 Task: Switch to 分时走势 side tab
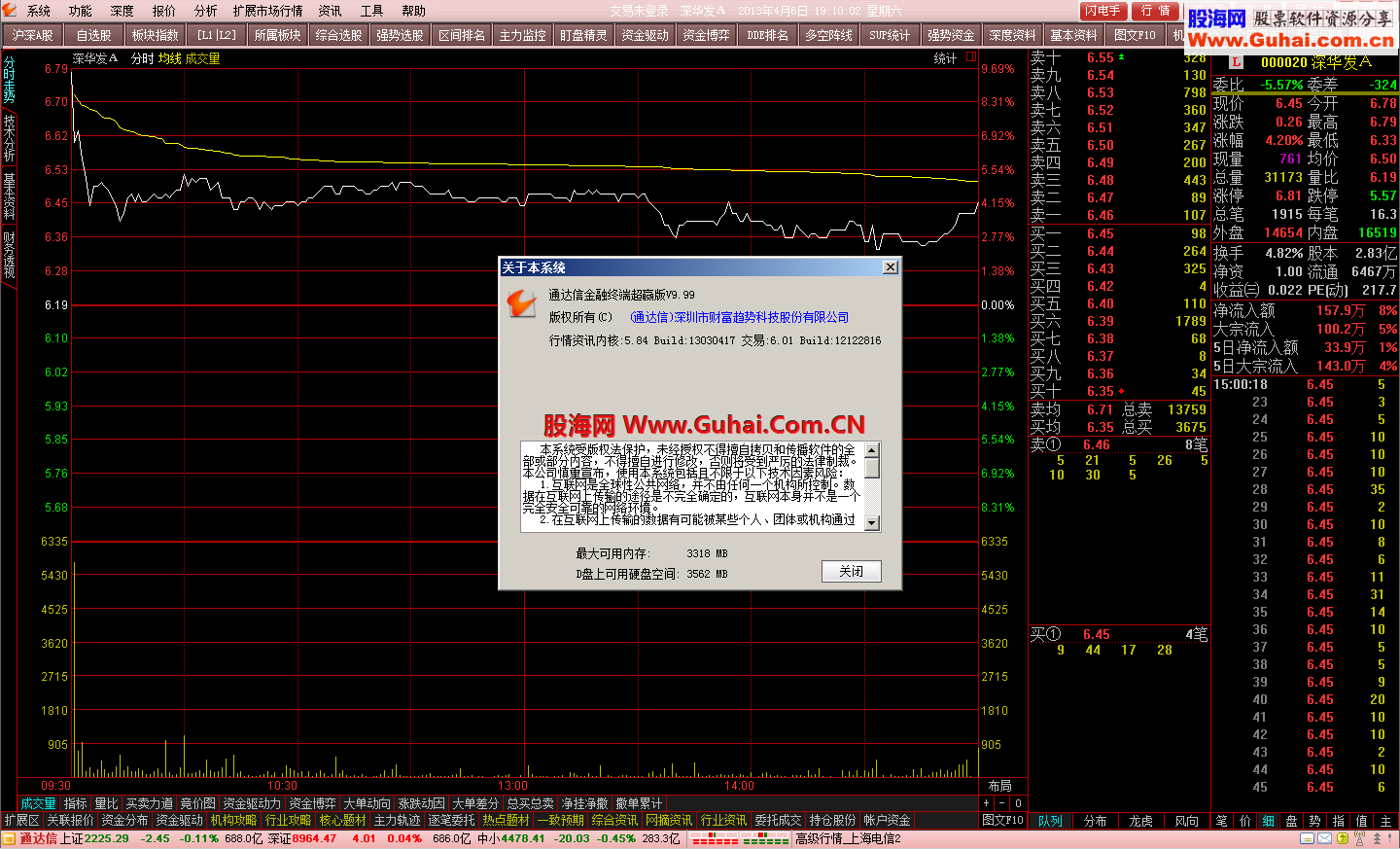(9, 81)
